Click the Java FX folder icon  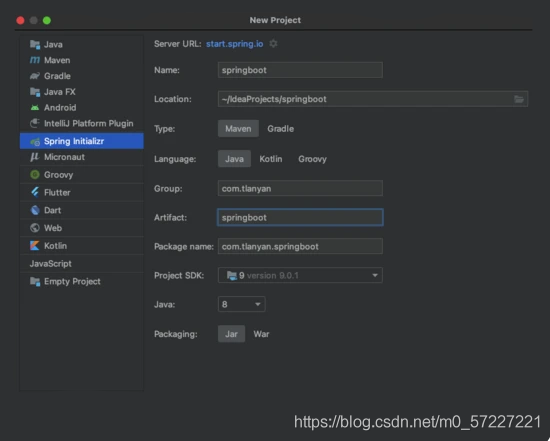pos(35,92)
